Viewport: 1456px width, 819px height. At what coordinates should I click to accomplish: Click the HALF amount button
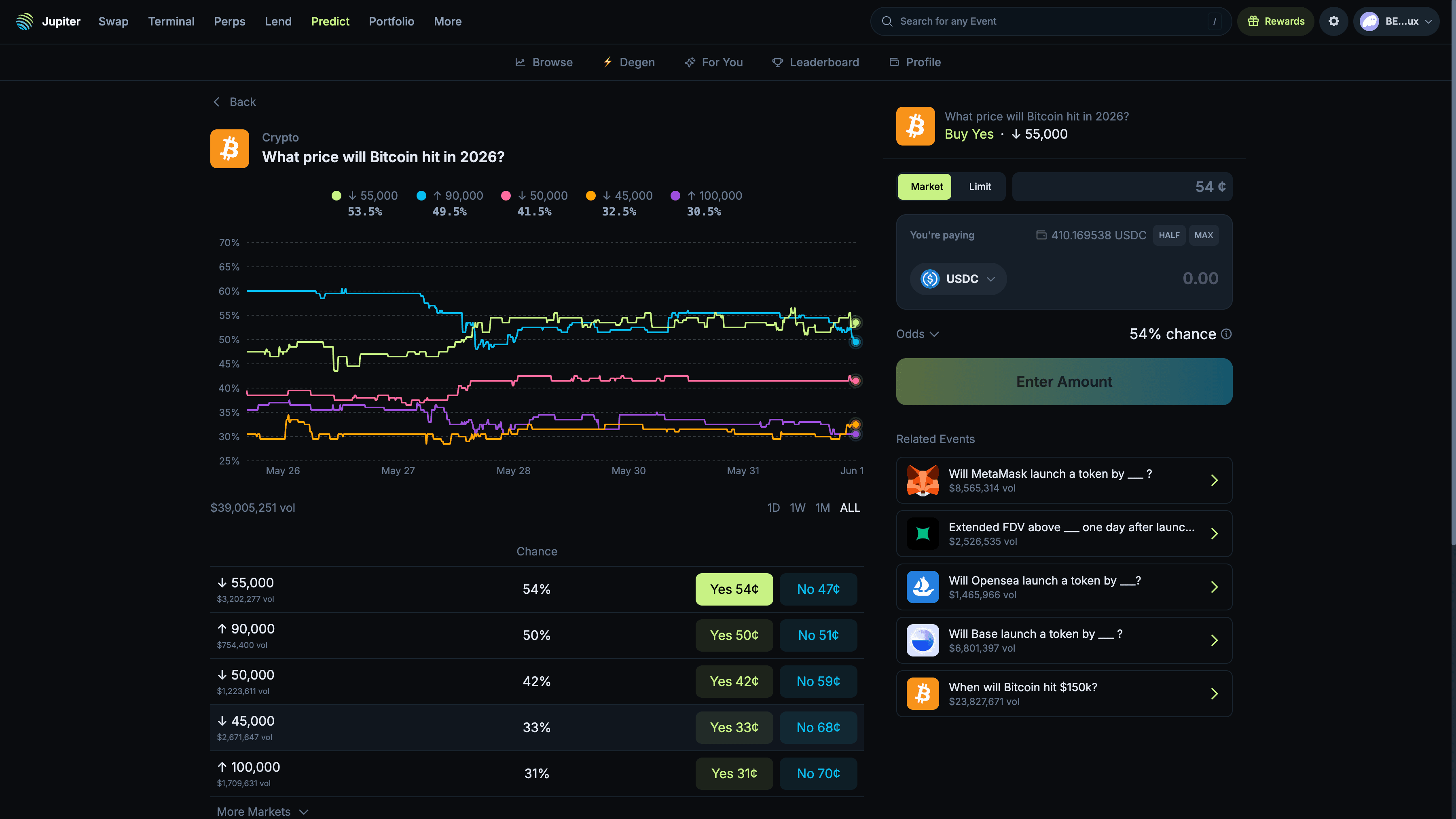1169,235
